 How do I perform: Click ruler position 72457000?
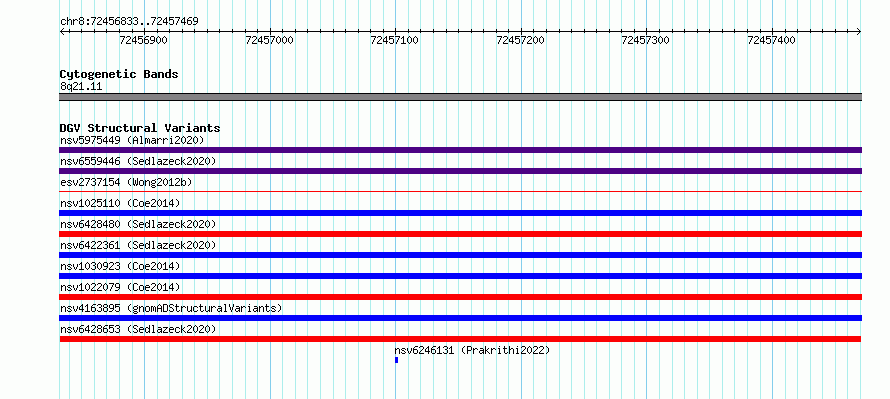coord(270,40)
